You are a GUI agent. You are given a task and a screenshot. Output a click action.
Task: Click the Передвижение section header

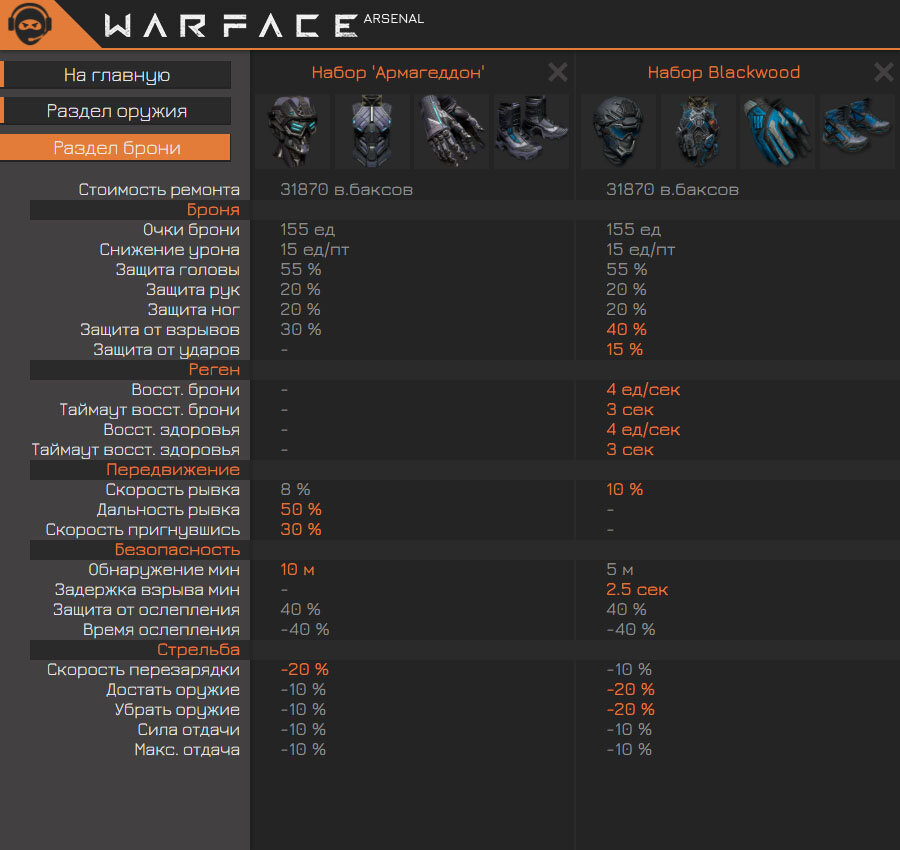click(173, 469)
